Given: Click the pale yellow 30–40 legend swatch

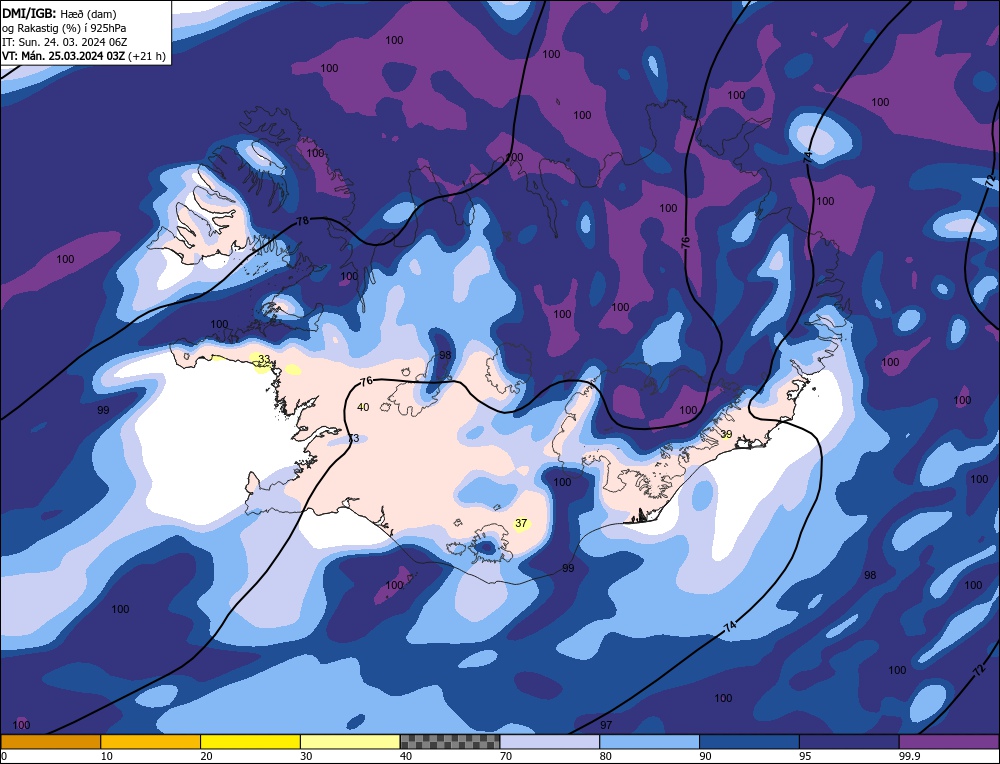Looking at the screenshot, I should coord(350,742).
